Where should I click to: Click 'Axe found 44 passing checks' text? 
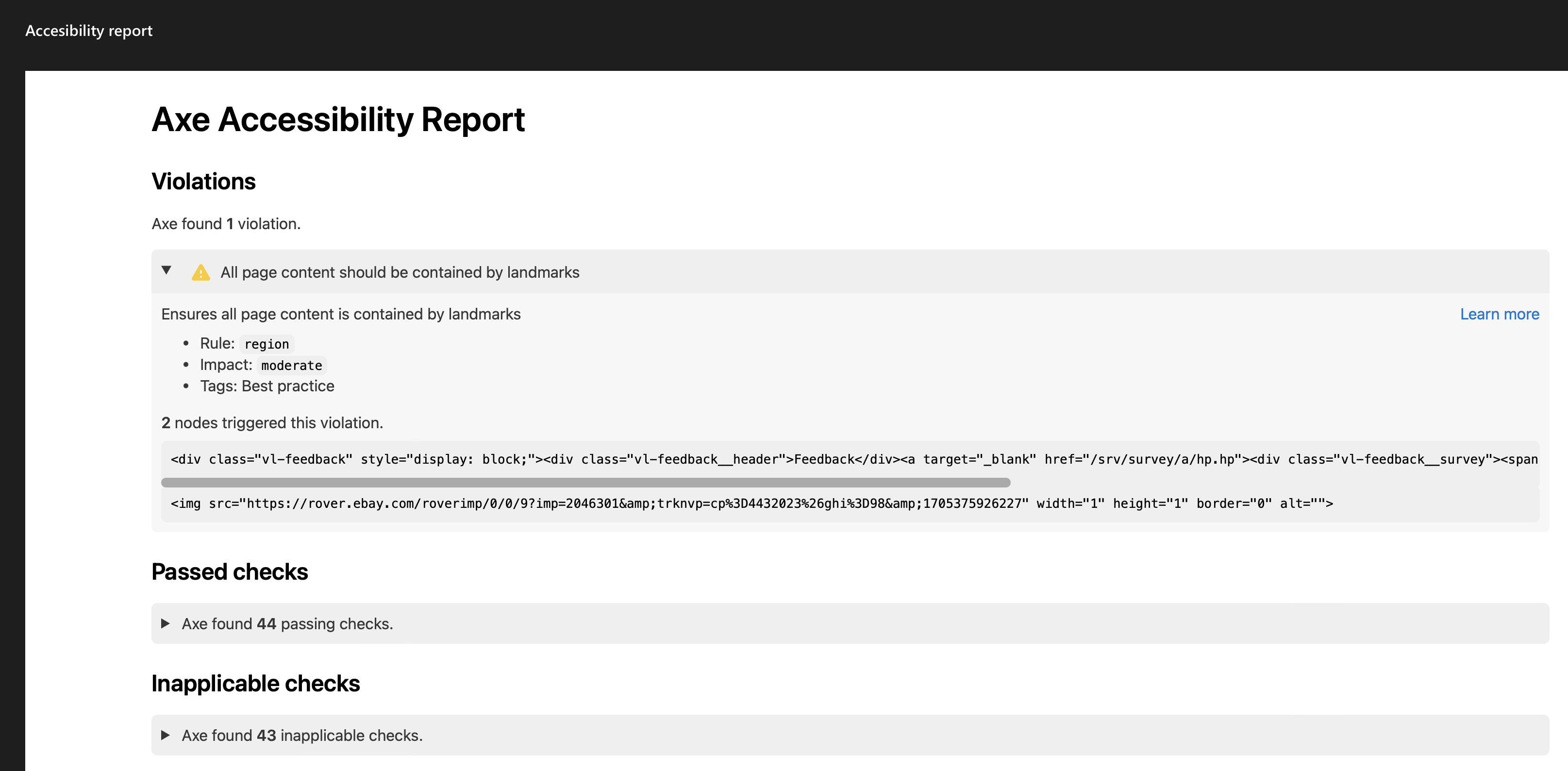click(x=287, y=623)
